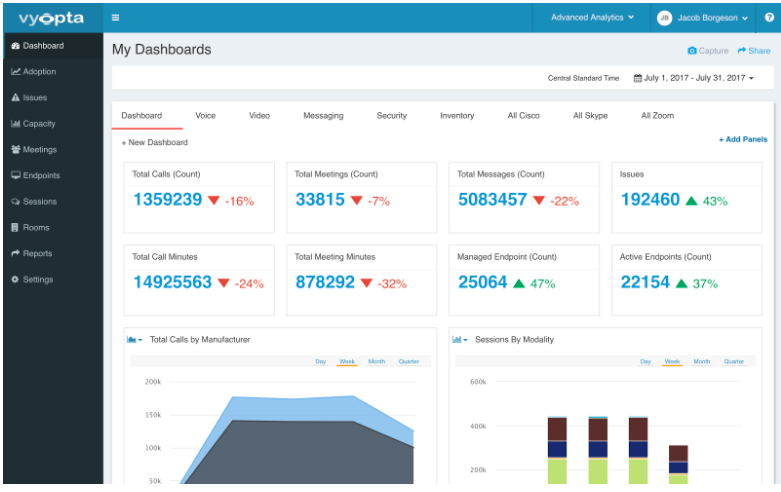Screen dimensions: 781x492
Task: Toggle the hamburger menu icon
Action: (x=116, y=18)
